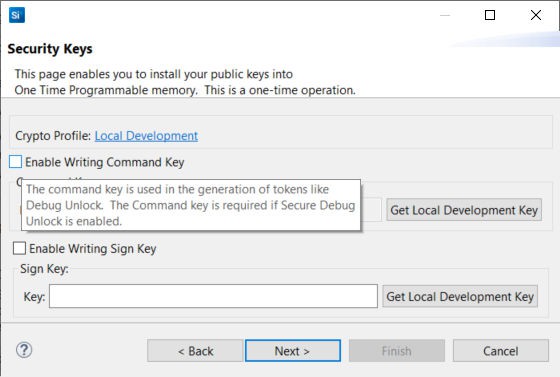Enable Writing Command Key checkbox
The image size is (560, 377).
coord(15,162)
